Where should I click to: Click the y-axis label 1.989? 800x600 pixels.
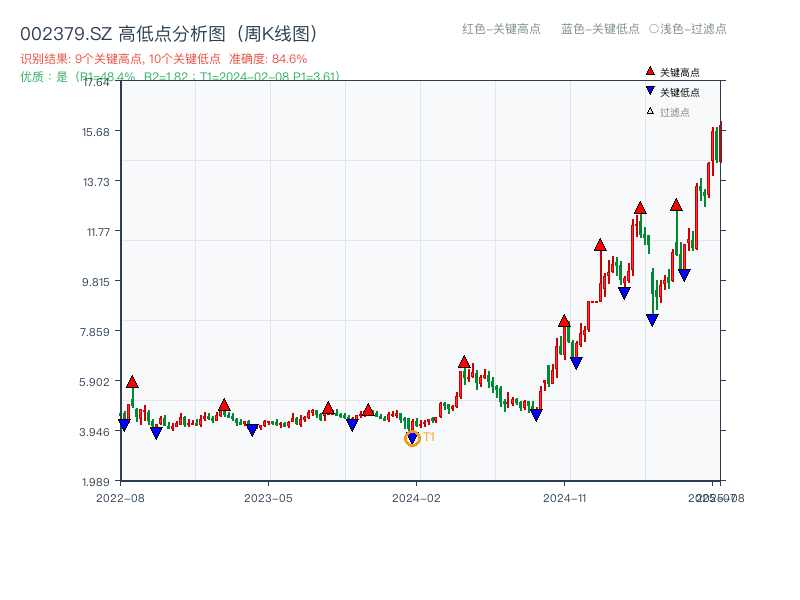[96, 482]
